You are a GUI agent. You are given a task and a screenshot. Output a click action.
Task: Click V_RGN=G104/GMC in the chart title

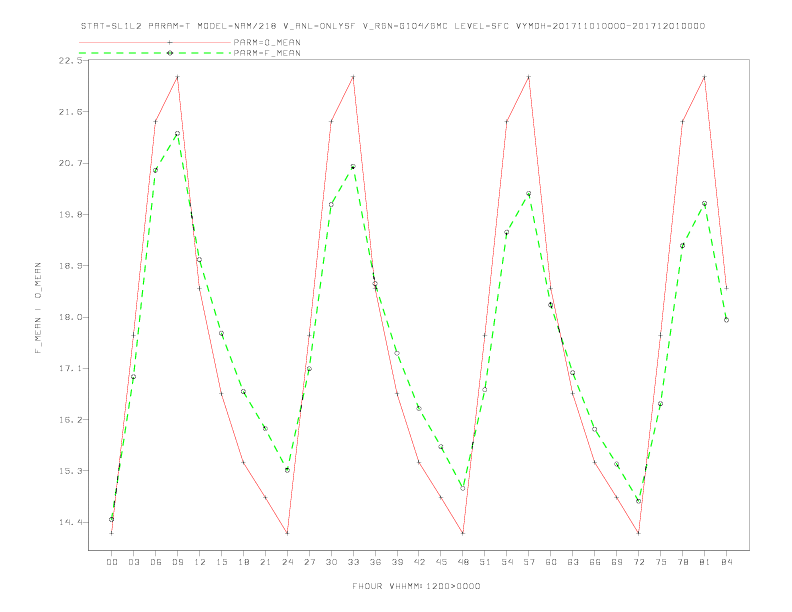coord(406,26)
